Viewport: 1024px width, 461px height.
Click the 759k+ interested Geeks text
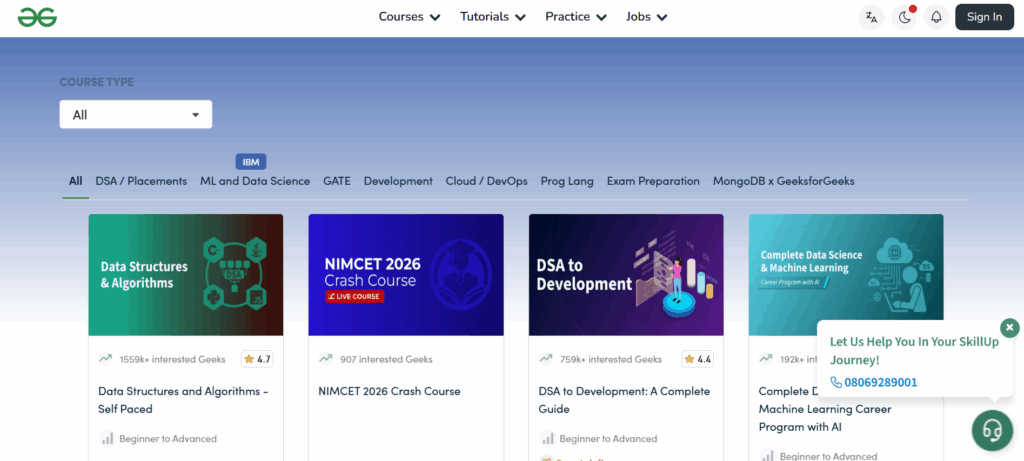pos(611,359)
